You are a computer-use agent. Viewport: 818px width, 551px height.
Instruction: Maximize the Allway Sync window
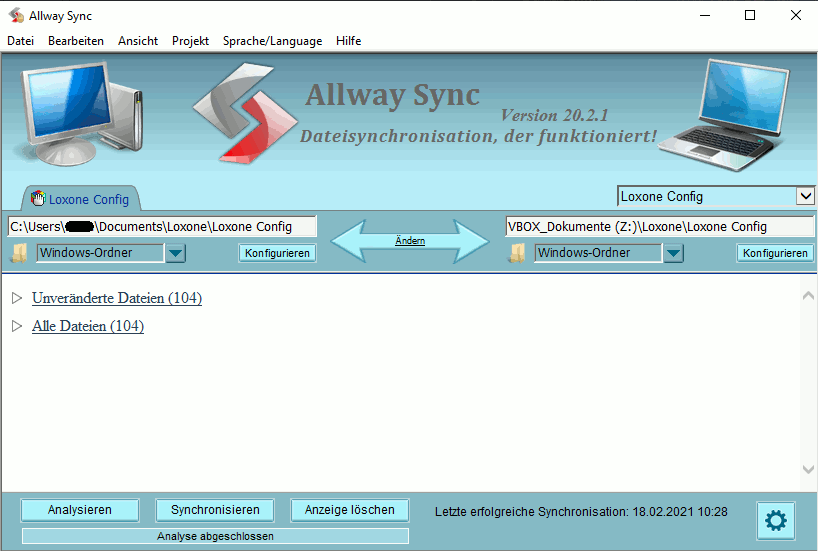point(750,15)
